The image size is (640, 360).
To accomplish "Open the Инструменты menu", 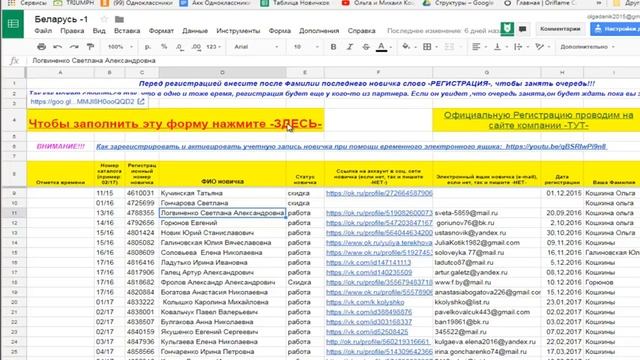I will coord(238,31).
